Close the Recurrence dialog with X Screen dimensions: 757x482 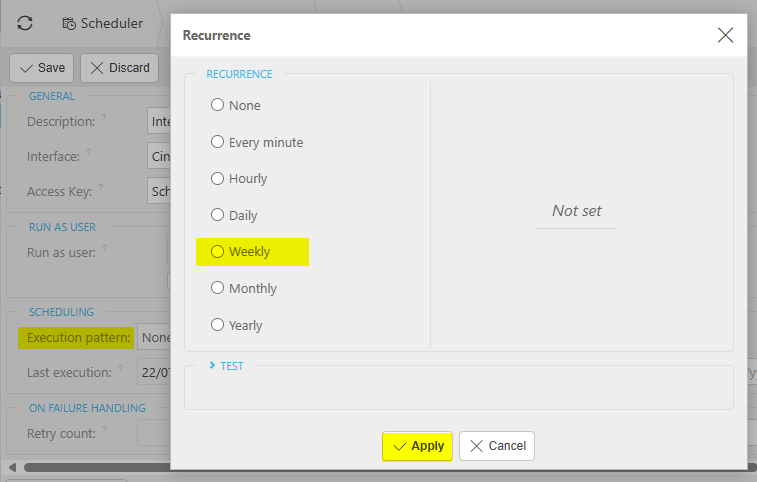click(726, 35)
